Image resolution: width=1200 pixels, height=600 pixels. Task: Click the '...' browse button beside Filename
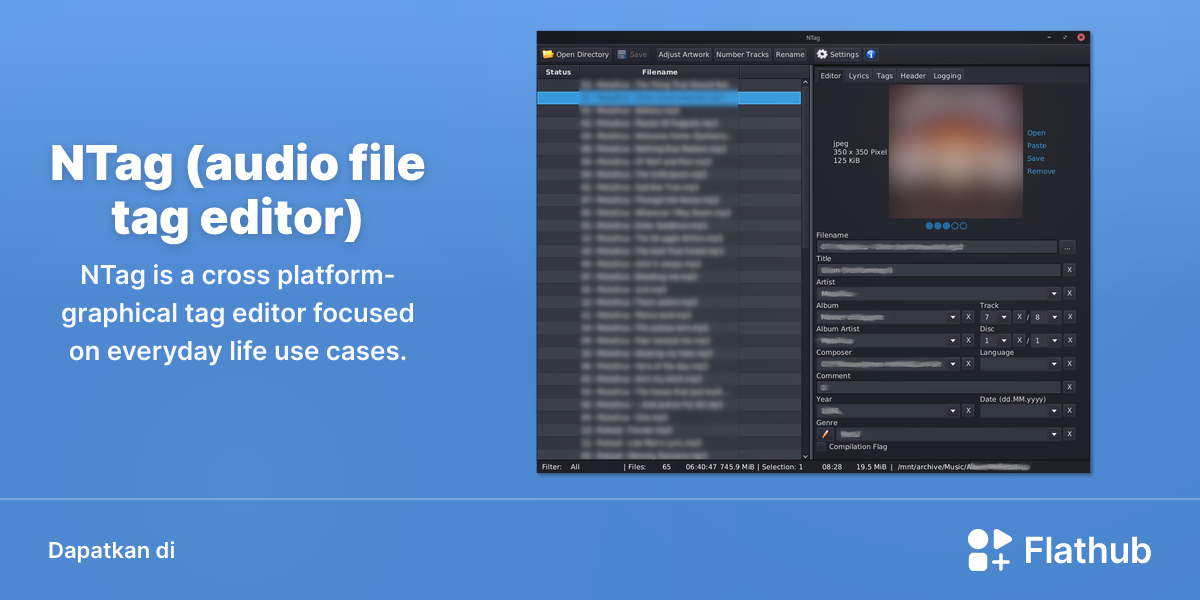(1068, 247)
